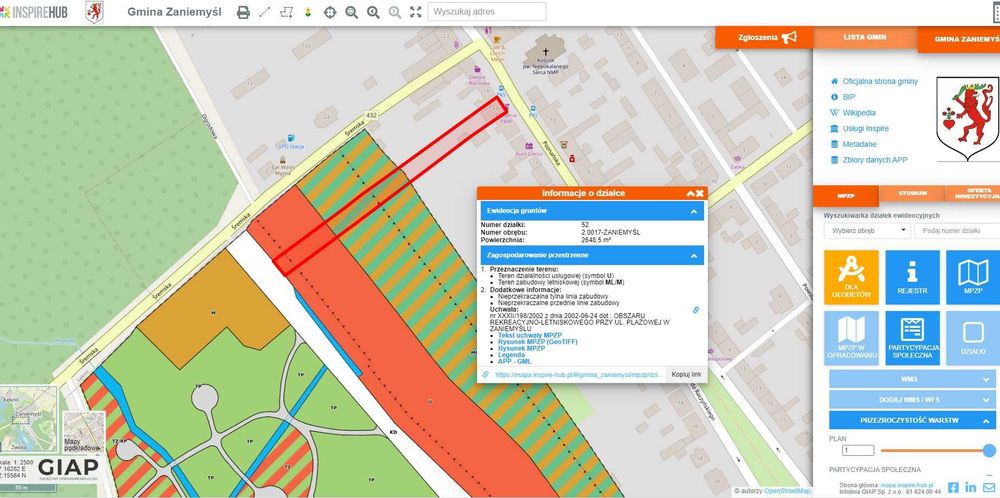Collapse the Zagospodarowanie przestrzenne section
The image size is (1000, 498).
[x=693, y=255]
